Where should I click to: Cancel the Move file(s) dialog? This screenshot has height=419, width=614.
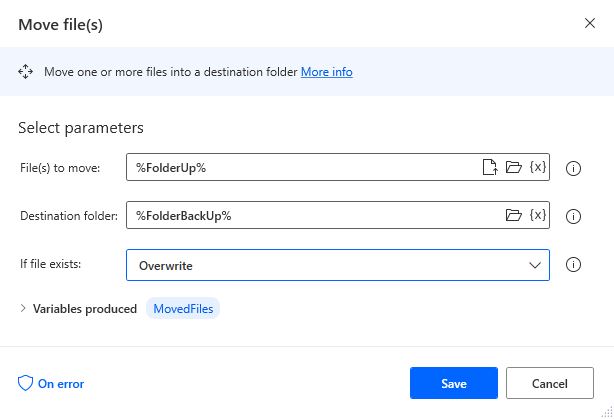[x=550, y=383]
